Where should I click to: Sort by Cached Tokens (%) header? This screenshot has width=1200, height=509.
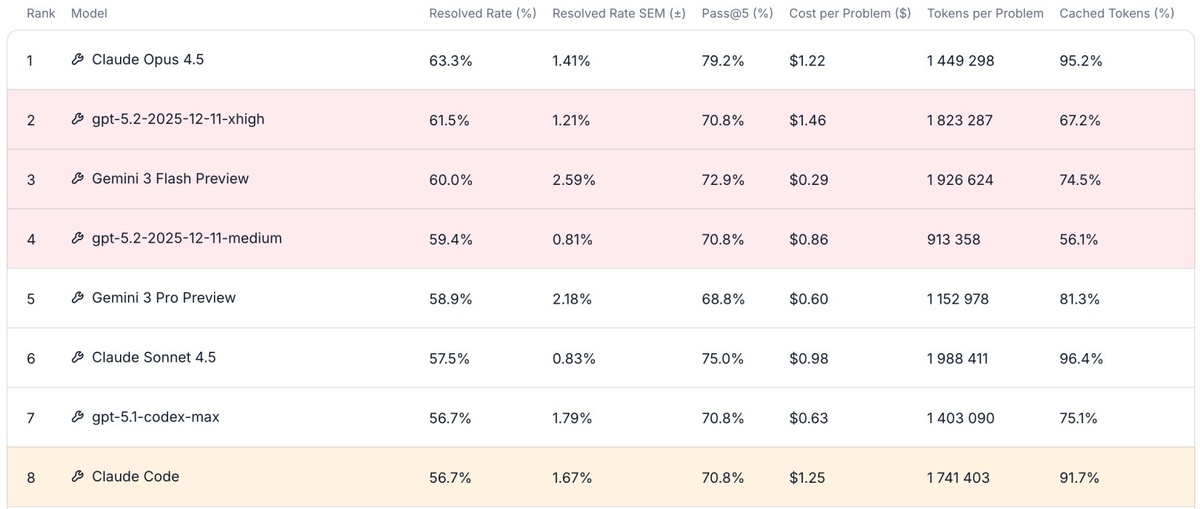coord(1116,14)
